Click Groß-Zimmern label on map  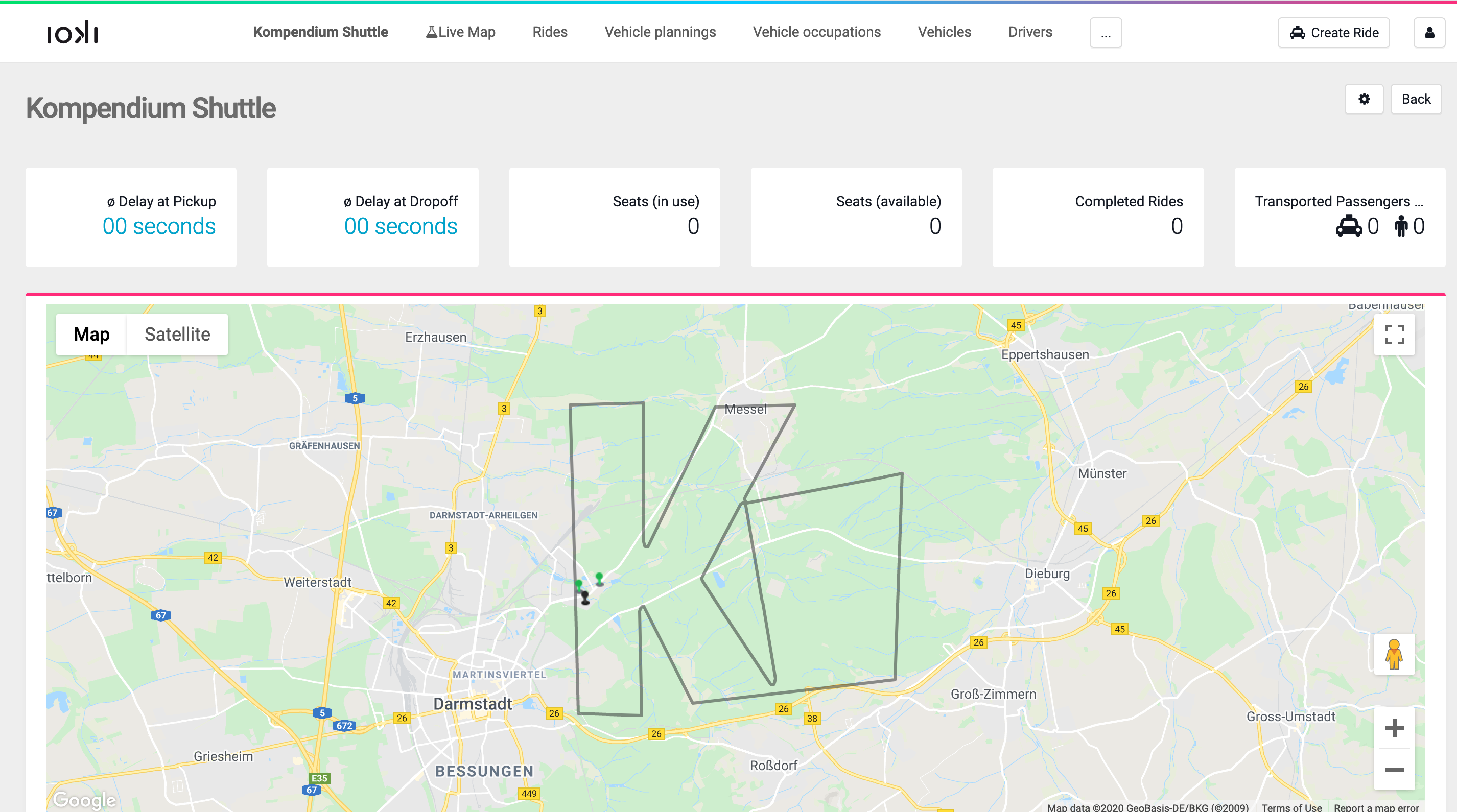point(993,694)
